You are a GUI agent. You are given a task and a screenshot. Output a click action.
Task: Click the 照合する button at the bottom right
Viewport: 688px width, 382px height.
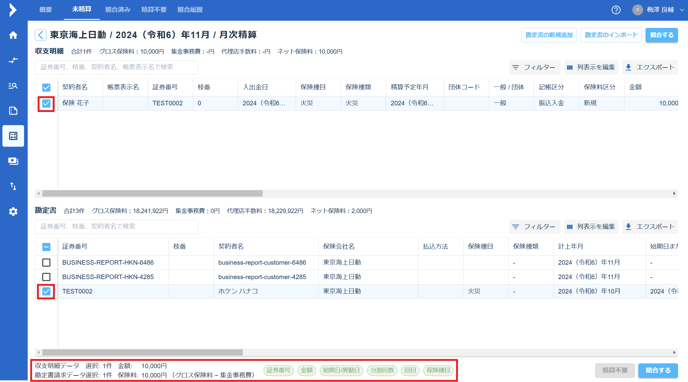point(658,371)
